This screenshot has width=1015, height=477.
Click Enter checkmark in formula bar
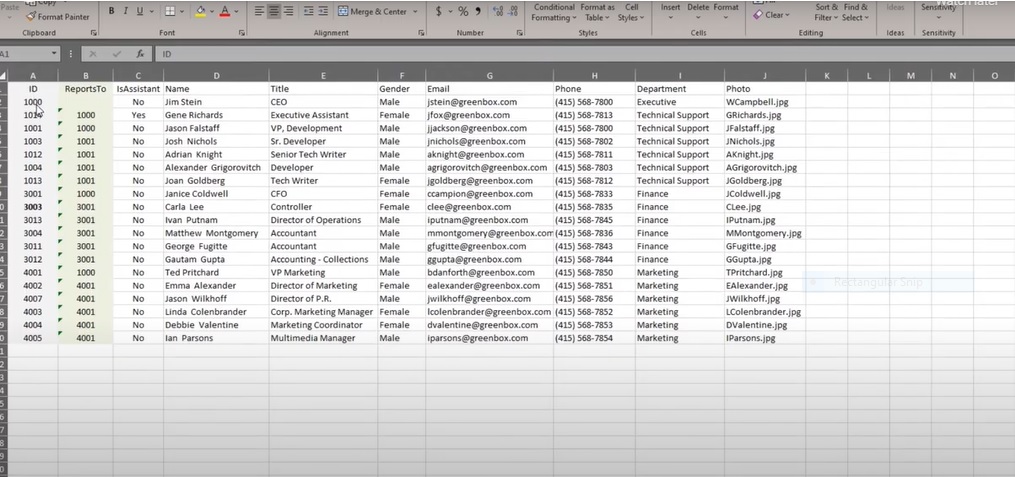(117, 54)
